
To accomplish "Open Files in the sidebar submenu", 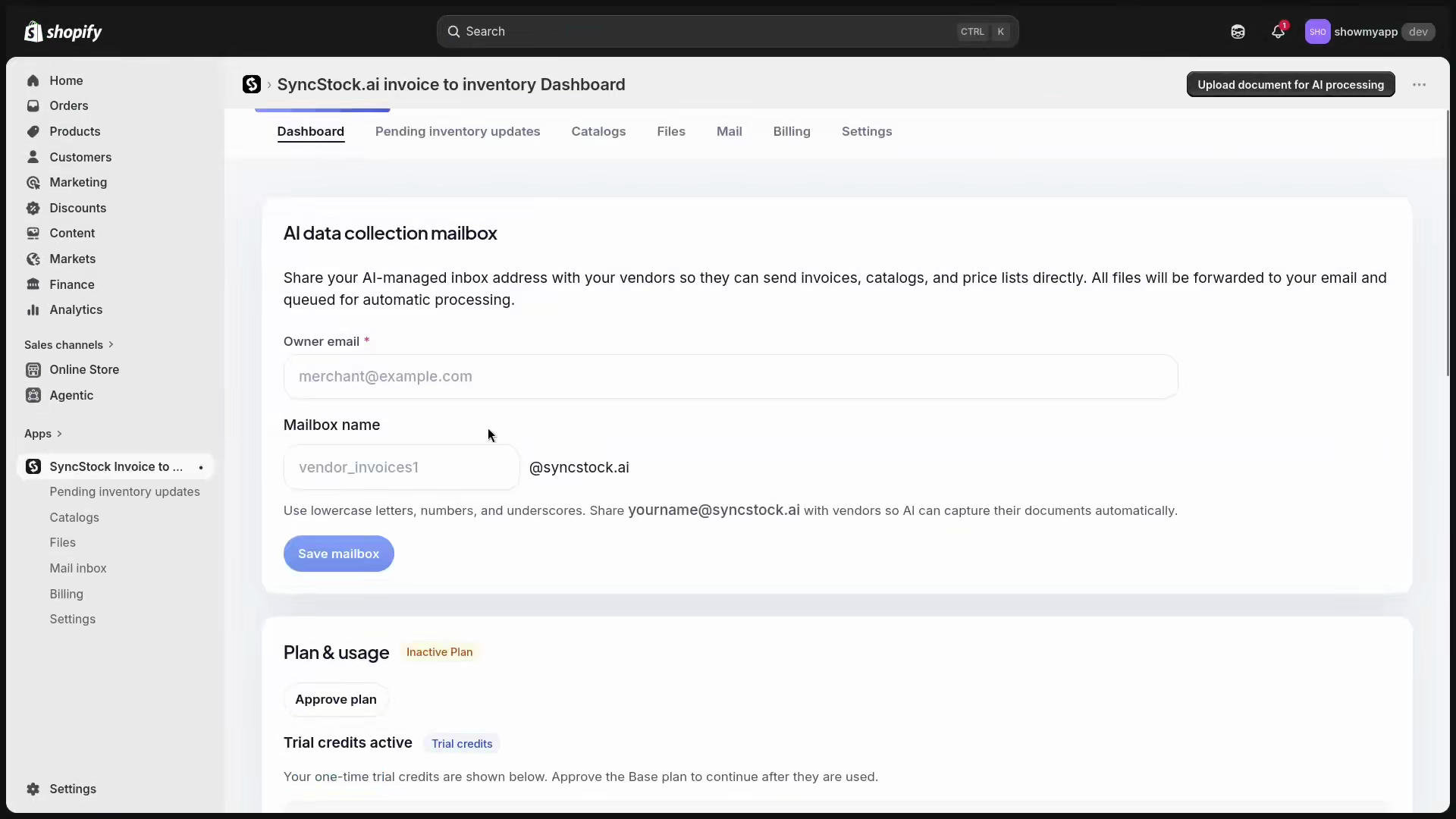I will (62, 542).
